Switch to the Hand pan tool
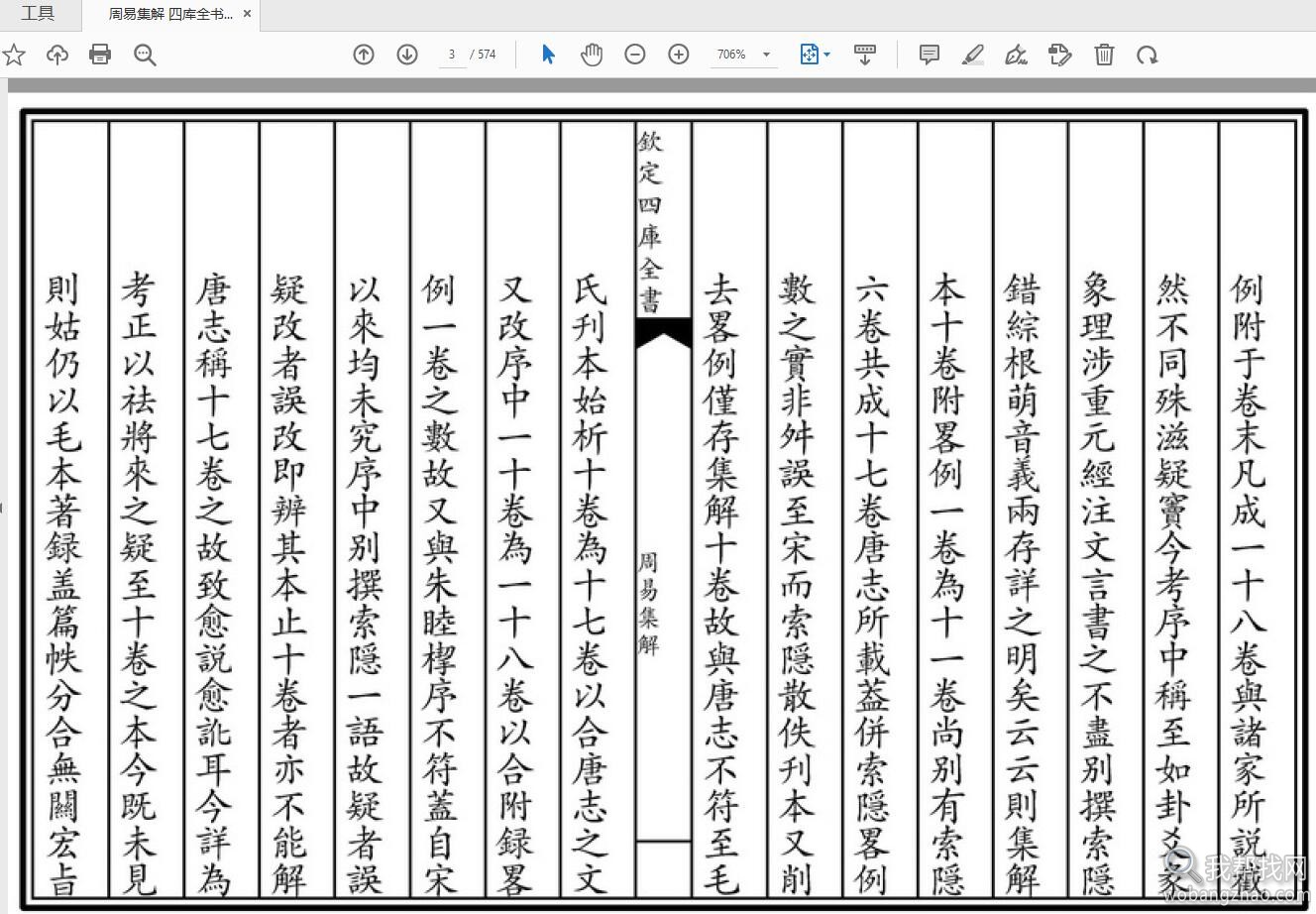1316x914 pixels. tap(592, 55)
